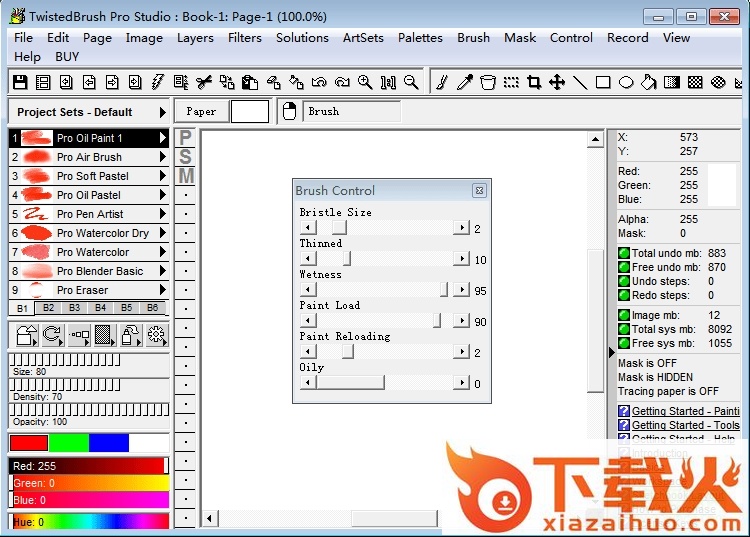Screen dimensions: 750x537
Task: Select the Ellipse shape tool
Action: (626, 82)
